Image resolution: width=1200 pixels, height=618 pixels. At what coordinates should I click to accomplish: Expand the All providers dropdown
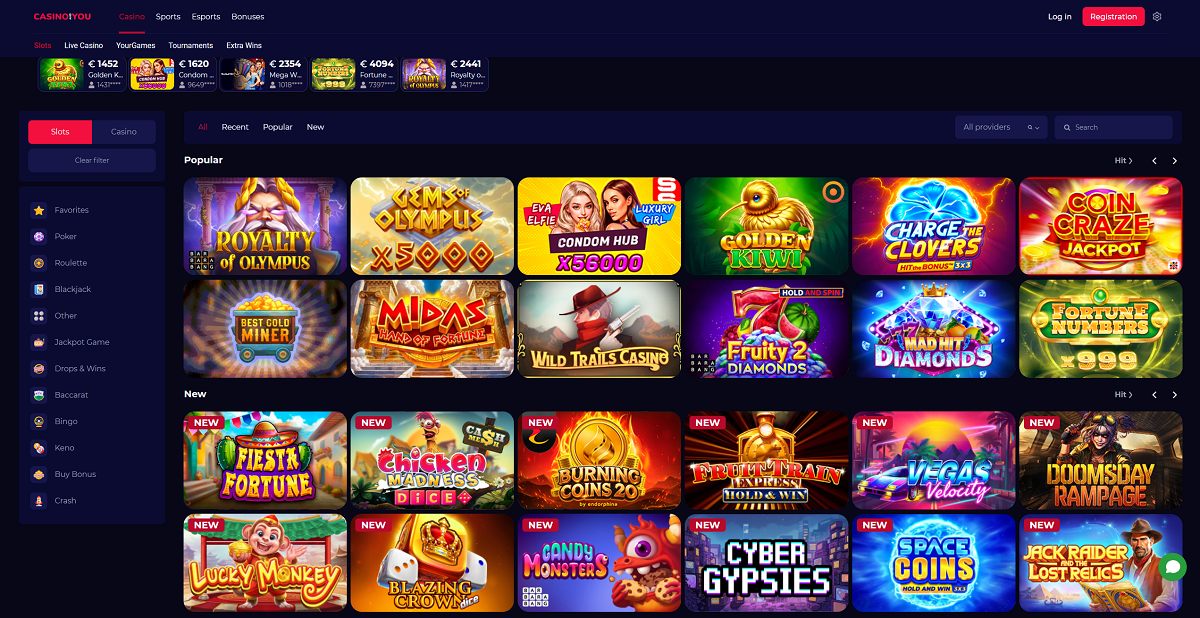pos(1002,127)
